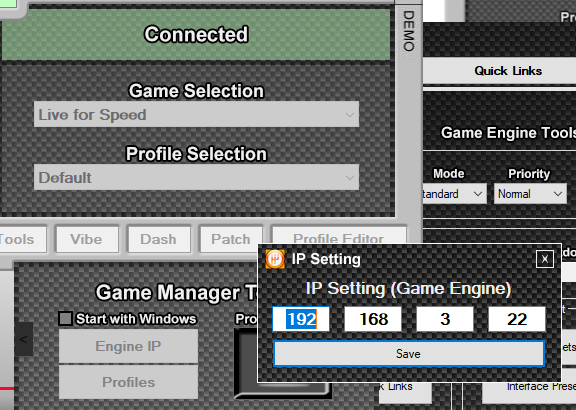
Task: Click the last IP octet field 22
Action: 517,319
